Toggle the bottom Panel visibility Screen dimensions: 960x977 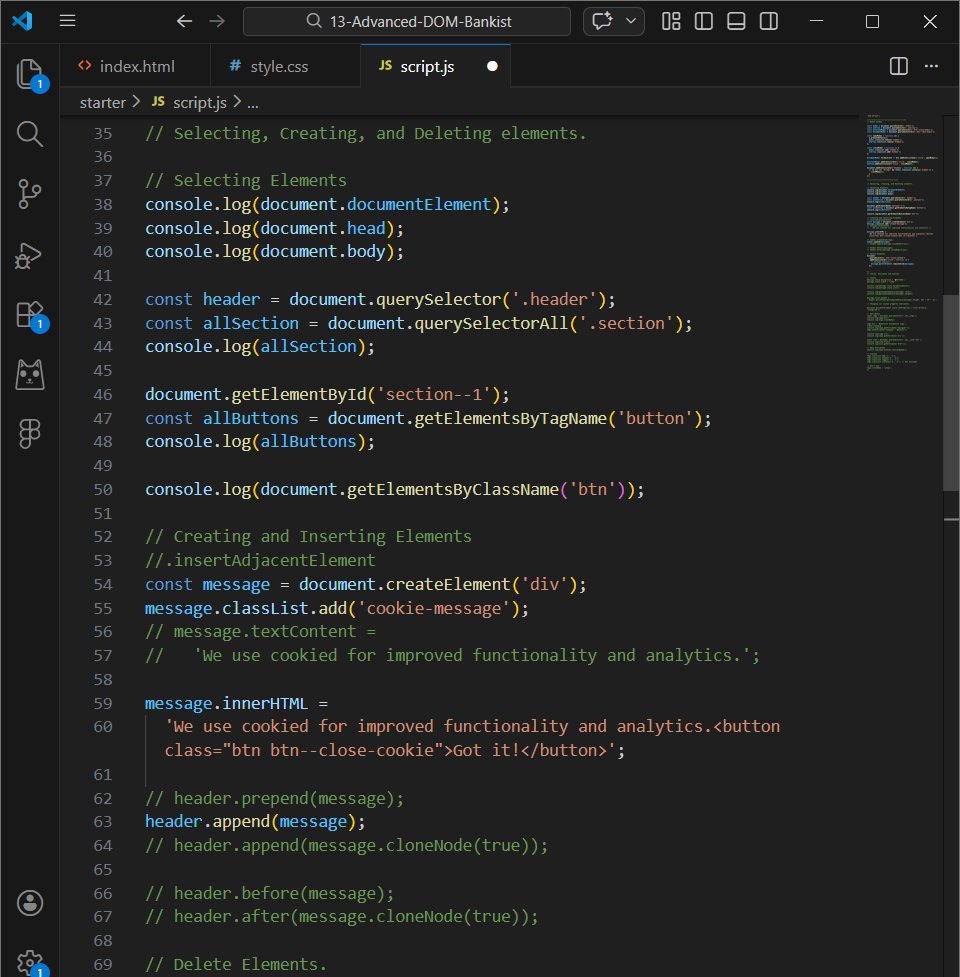pos(736,20)
